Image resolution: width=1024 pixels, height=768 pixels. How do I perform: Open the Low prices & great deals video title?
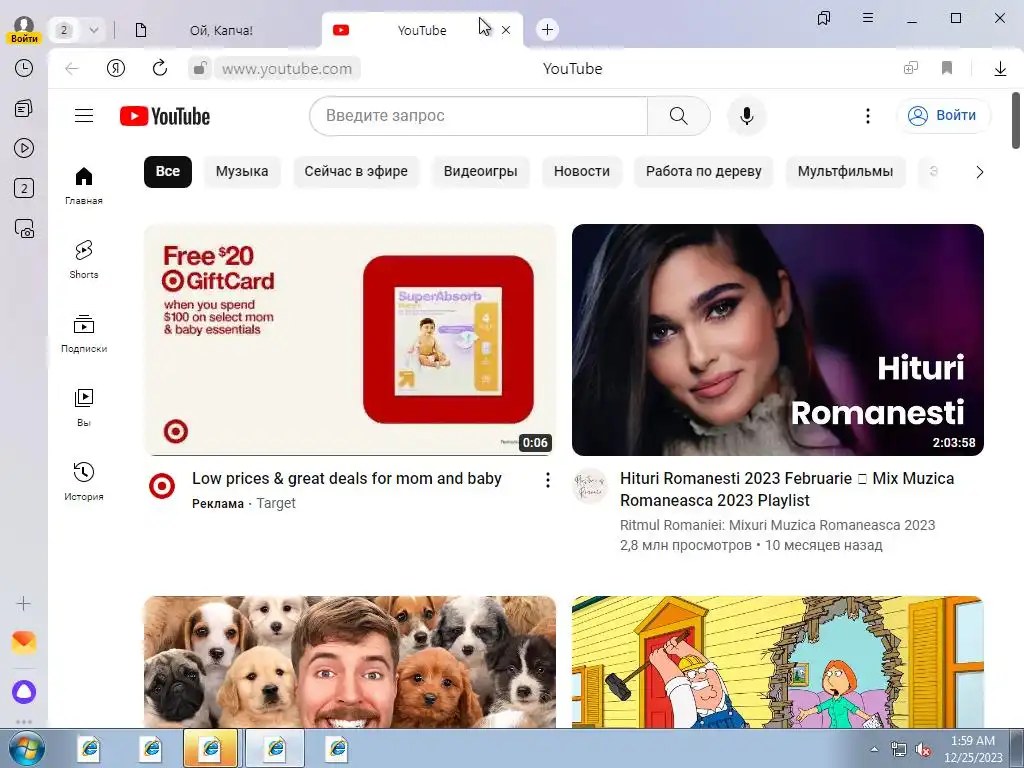point(347,479)
